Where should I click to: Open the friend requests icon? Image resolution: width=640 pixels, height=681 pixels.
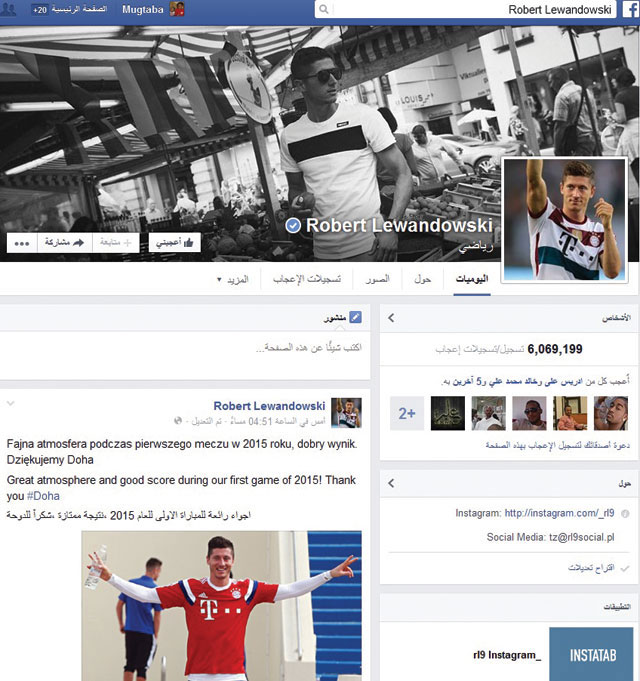coord(8,9)
